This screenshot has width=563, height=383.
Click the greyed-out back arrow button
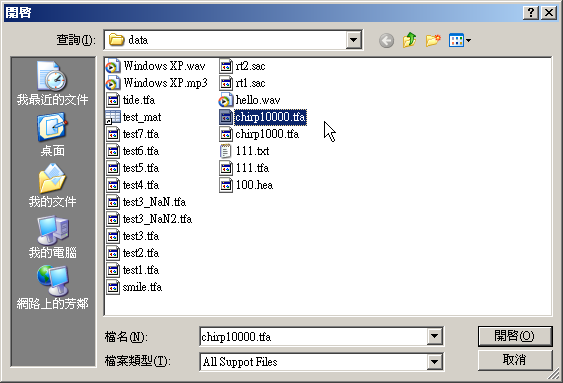click(386, 41)
